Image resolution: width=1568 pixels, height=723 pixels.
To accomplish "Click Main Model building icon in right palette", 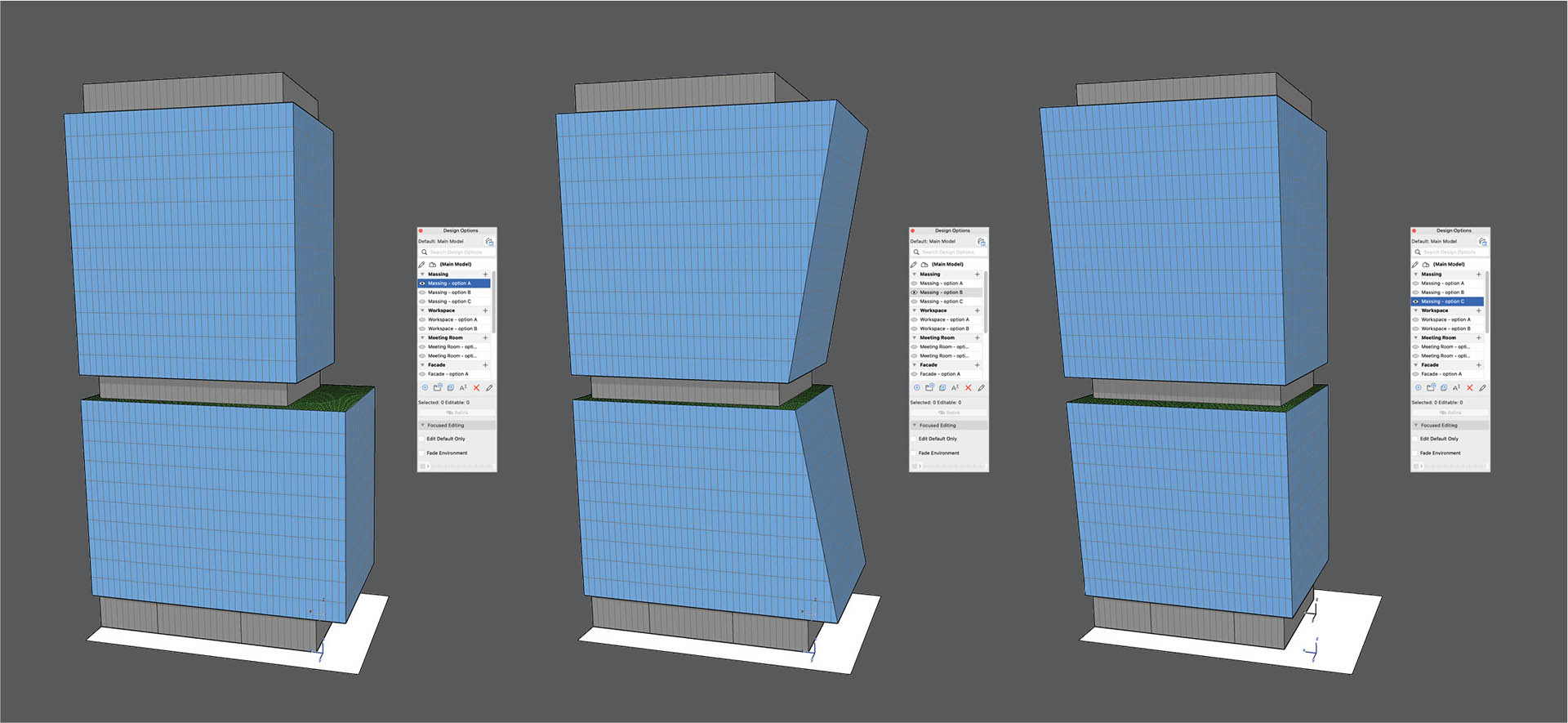I will coord(1426,264).
